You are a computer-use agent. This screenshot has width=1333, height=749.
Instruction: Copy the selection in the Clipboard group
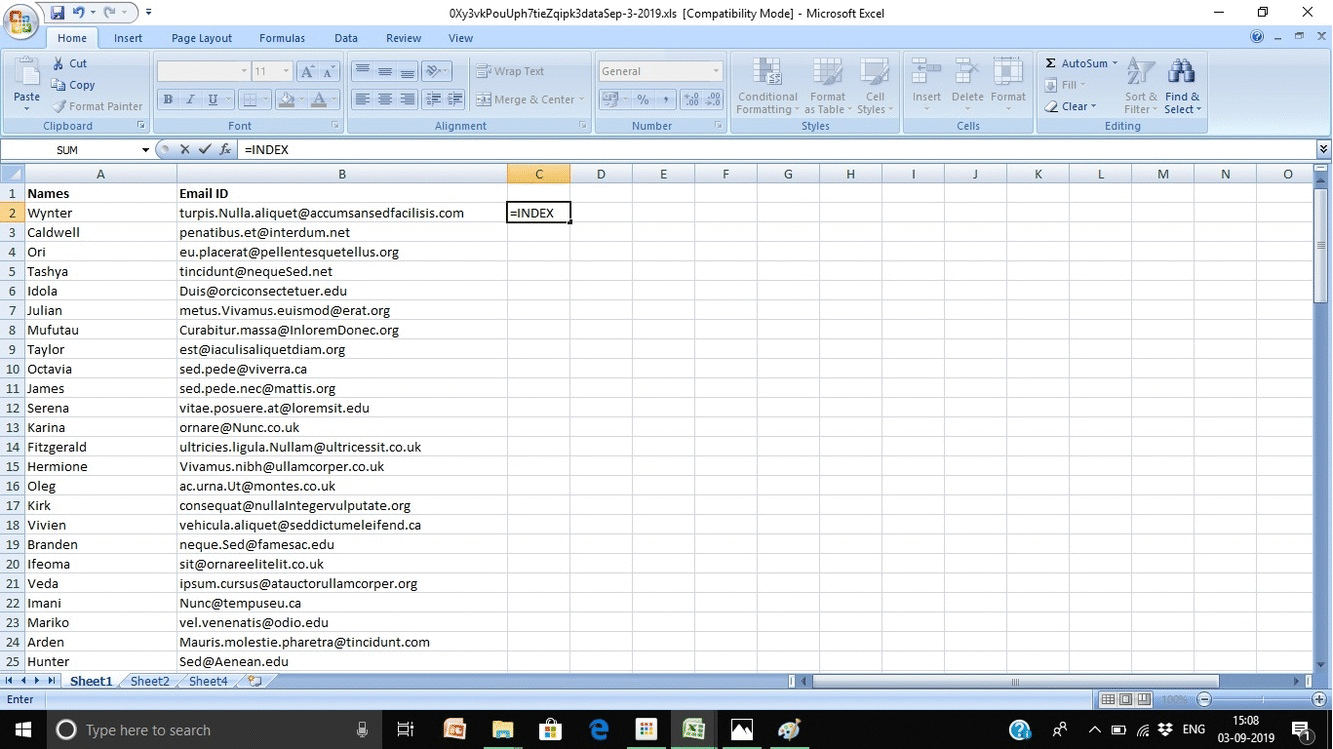coord(73,85)
